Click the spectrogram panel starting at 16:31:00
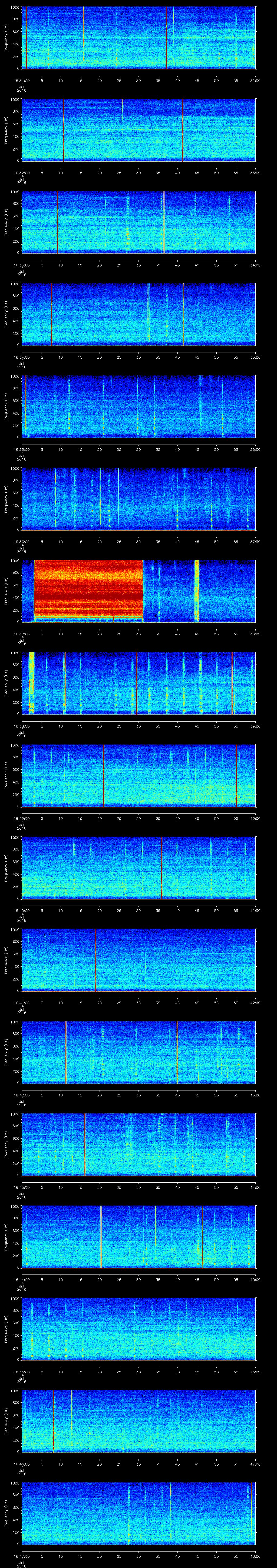277x1568 pixels. (x=139, y=38)
